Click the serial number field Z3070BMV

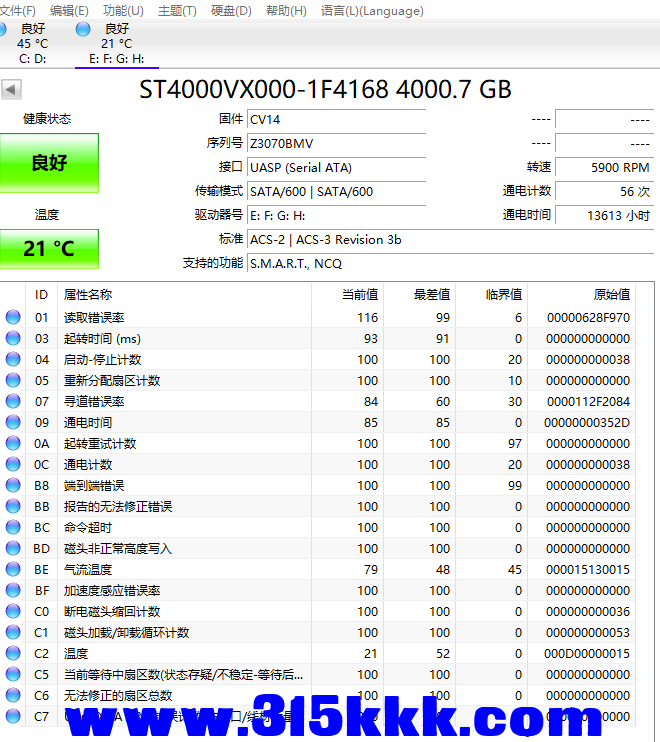[x=336, y=143]
